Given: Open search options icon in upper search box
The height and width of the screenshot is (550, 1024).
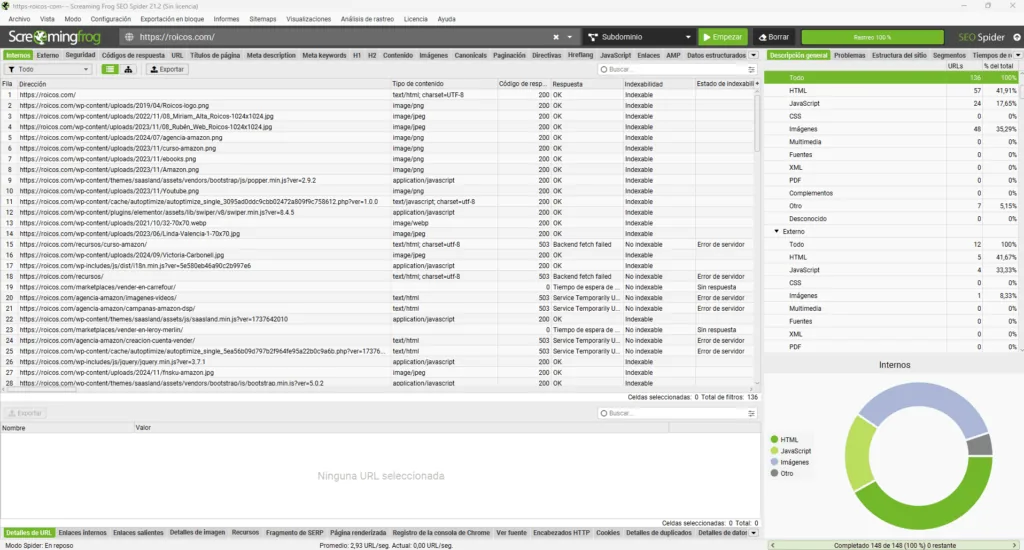Looking at the screenshot, I should [751, 69].
